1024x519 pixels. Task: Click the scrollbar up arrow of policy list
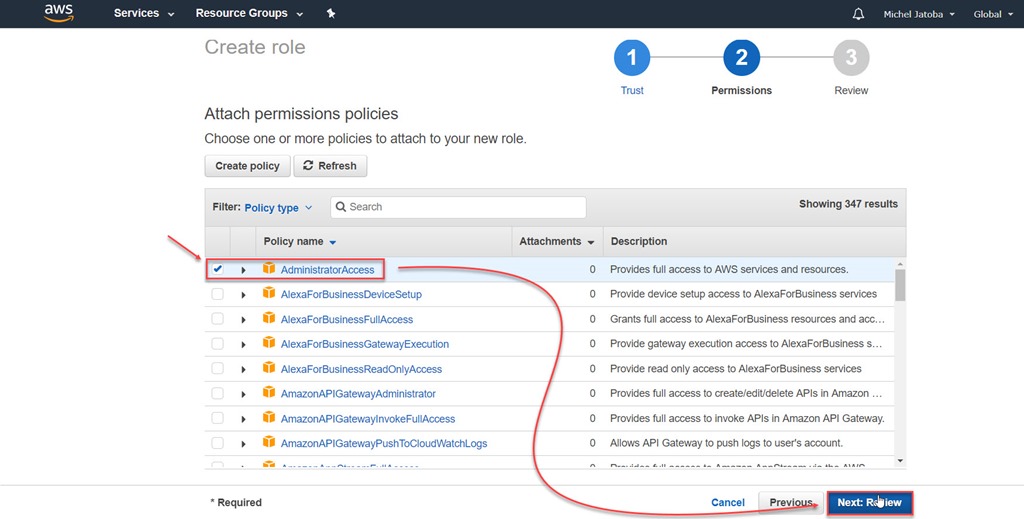(x=900, y=264)
